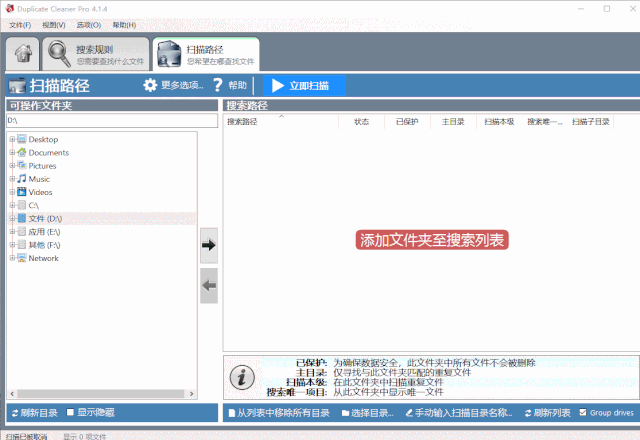Click the folder tree scrollbar left arrow
This screenshot has width=640, height=440.
click(12, 394)
